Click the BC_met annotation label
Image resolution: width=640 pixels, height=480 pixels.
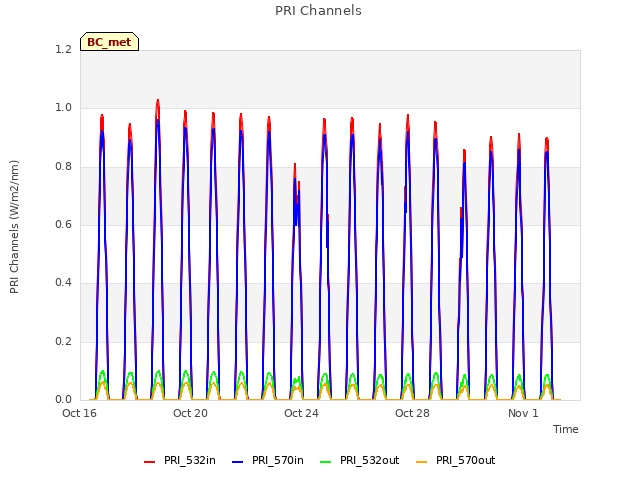(x=109, y=42)
